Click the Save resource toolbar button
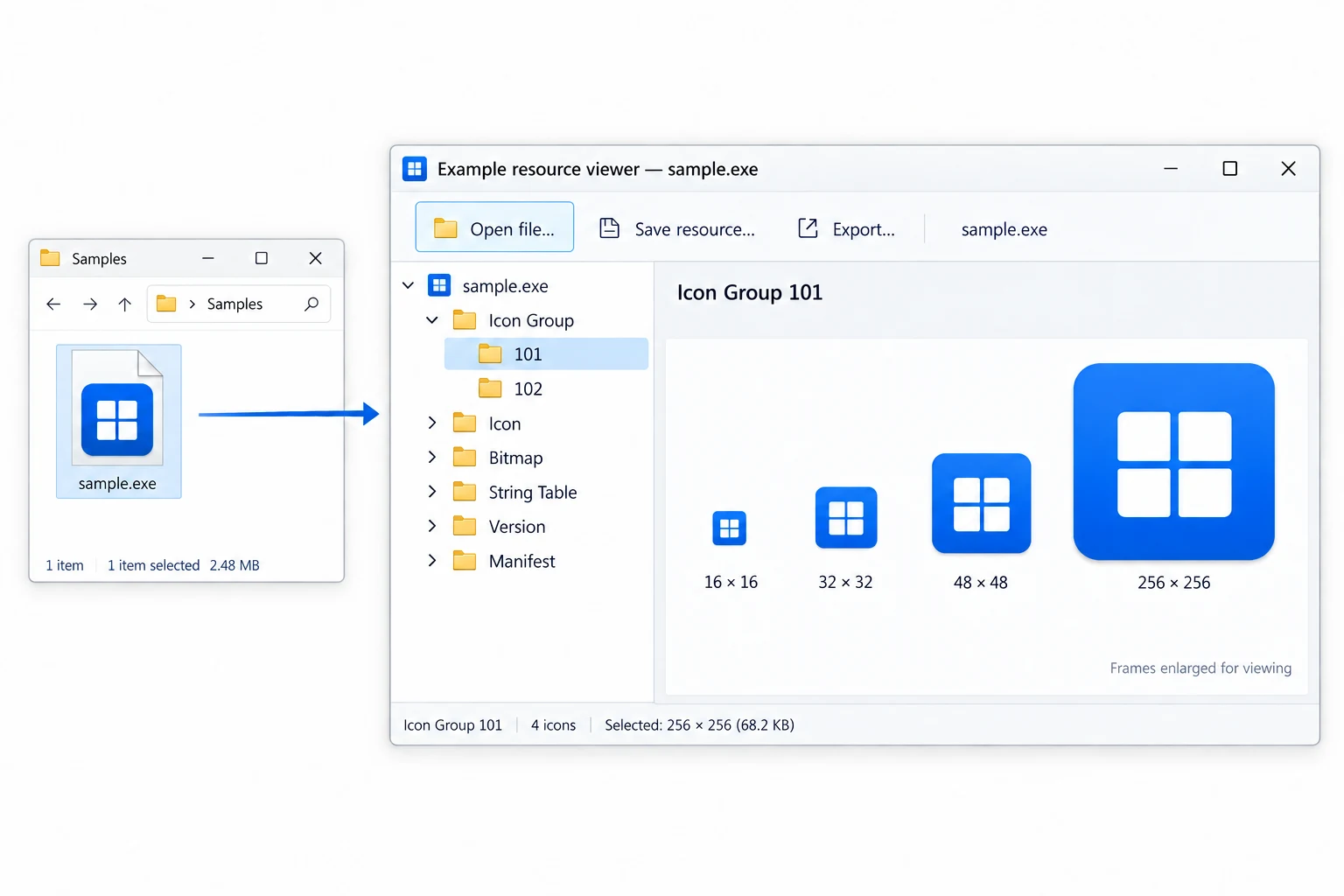The height and width of the screenshot is (896, 1344). pyautogui.click(x=677, y=229)
